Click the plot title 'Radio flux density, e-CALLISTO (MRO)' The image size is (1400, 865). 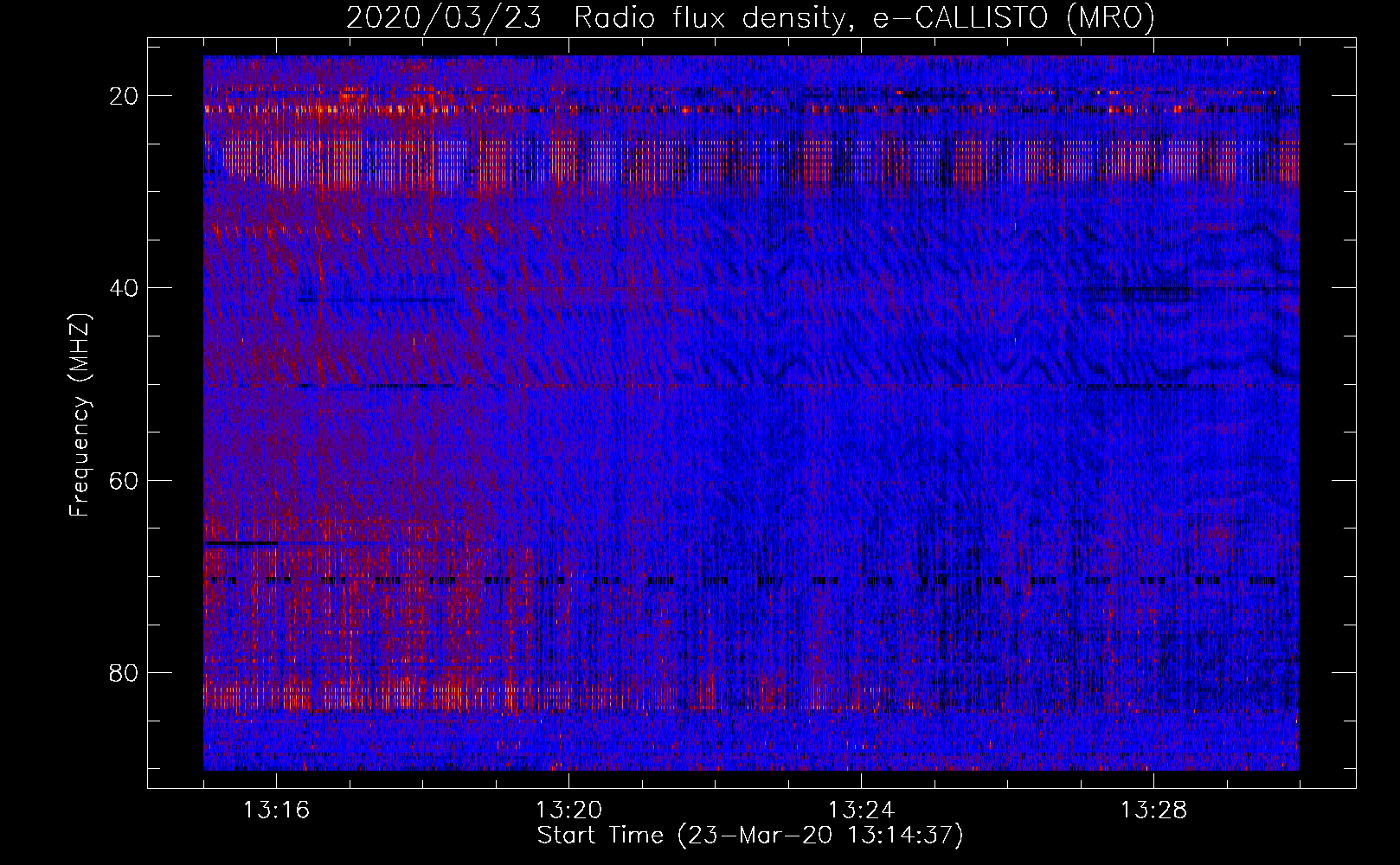point(864,19)
